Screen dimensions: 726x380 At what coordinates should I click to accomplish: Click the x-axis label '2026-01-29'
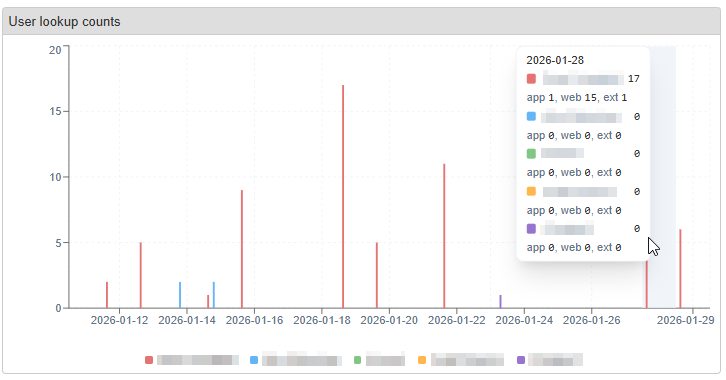(686, 320)
